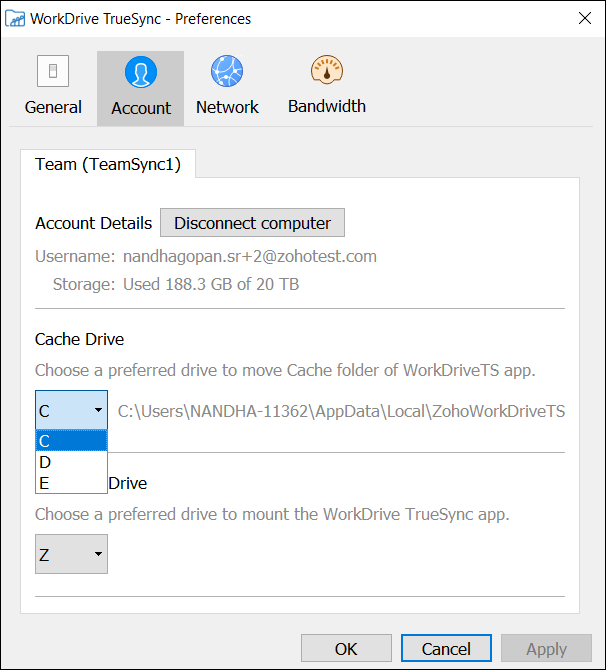Open the mount drive dropdown showing Z
606x670 pixels.
(71, 554)
